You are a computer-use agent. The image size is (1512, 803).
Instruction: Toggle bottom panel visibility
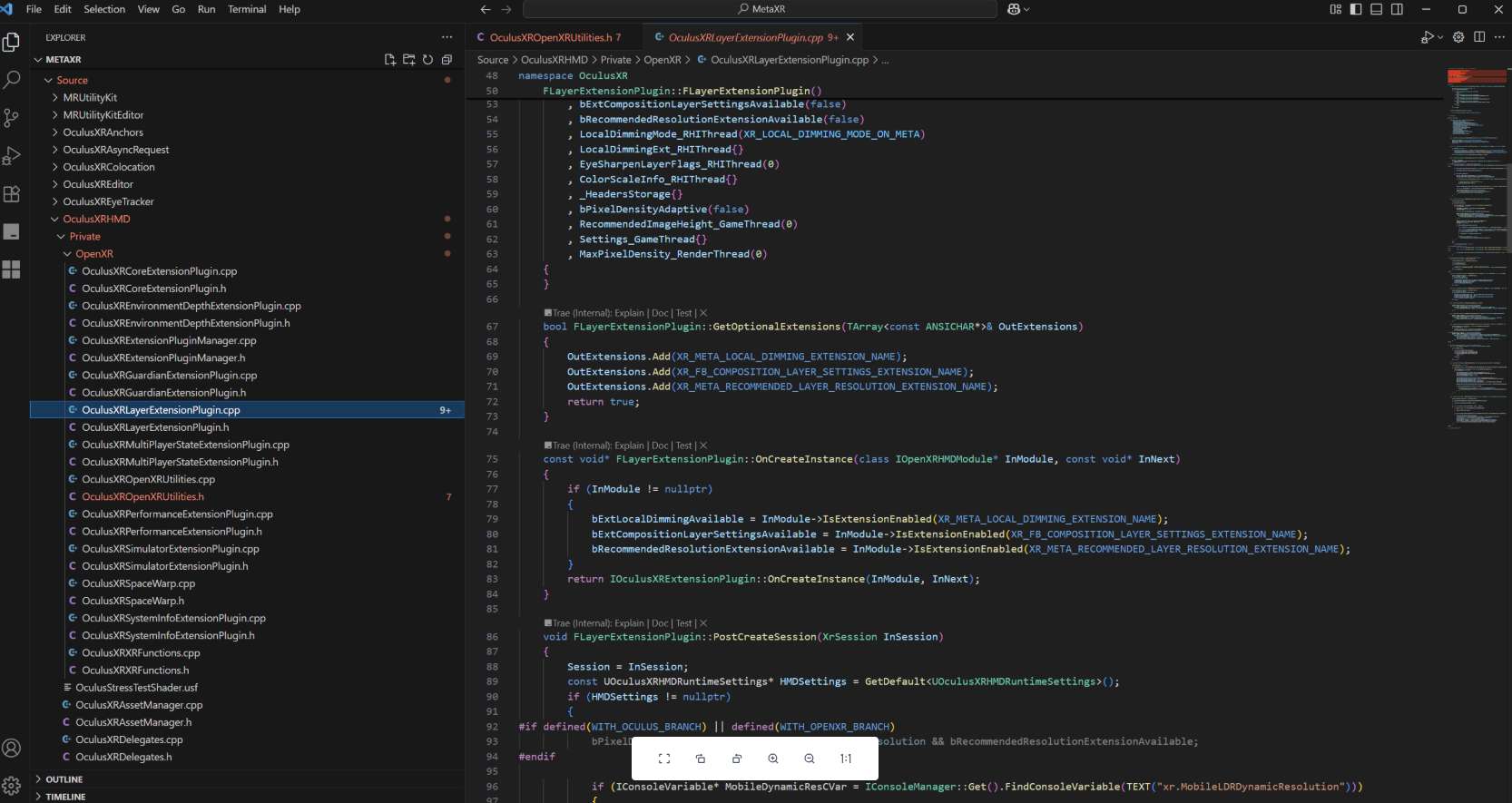click(x=1376, y=9)
